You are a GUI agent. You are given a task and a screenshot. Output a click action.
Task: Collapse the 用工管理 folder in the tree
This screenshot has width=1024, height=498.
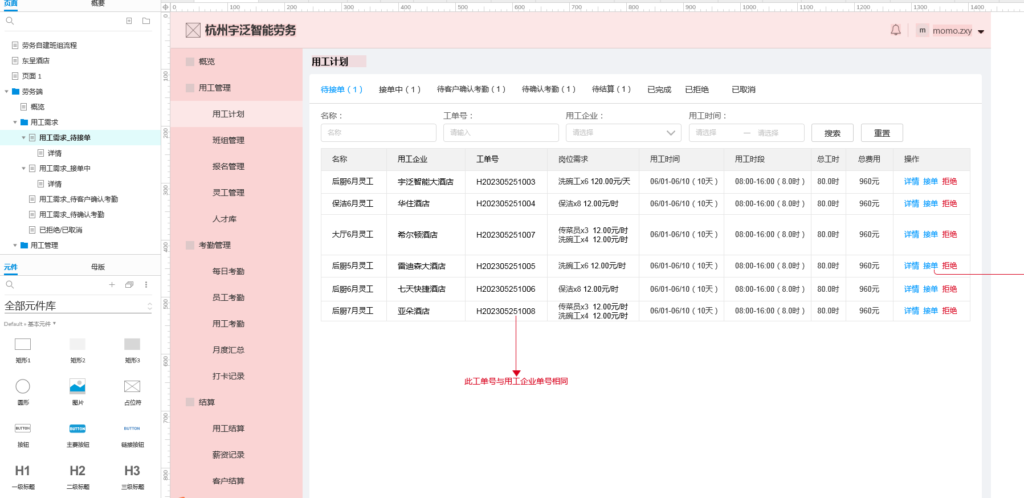click(x=14, y=245)
